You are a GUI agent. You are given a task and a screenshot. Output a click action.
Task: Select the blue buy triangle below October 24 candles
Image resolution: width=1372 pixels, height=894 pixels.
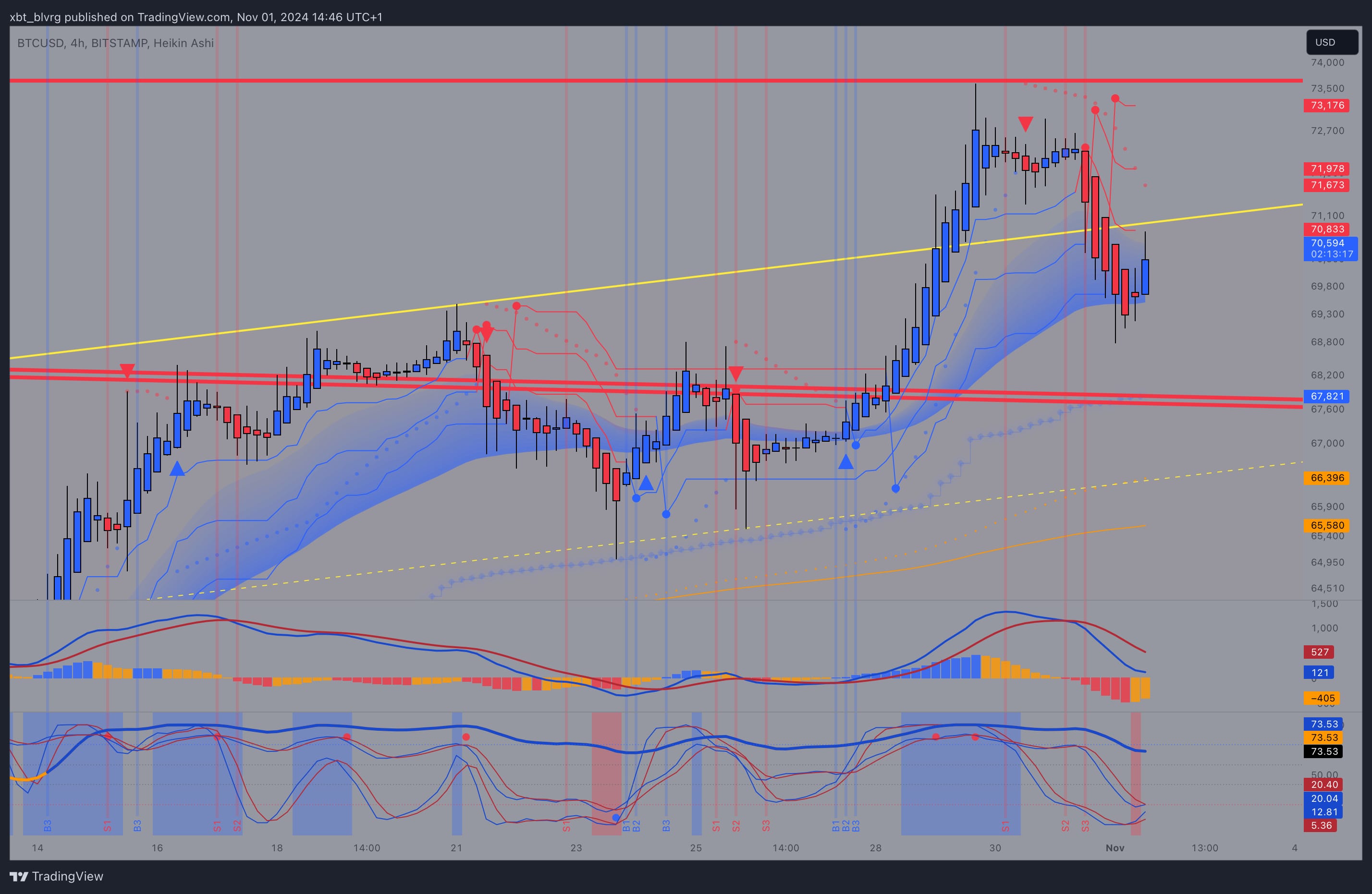(x=647, y=483)
